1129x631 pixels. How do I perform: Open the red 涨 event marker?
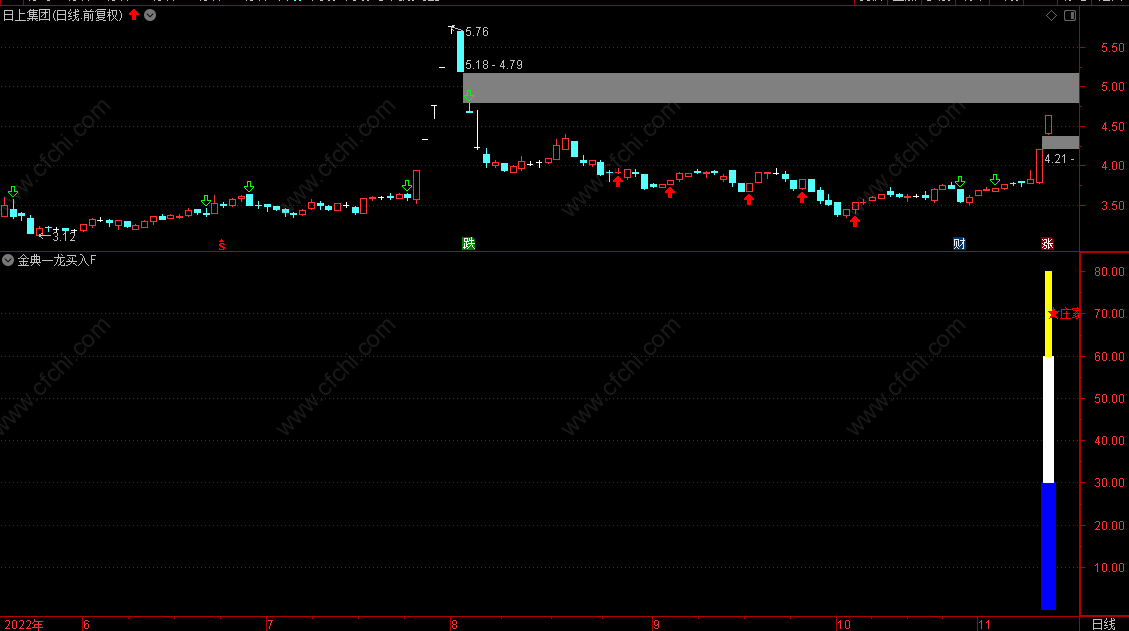pyautogui.click(x=1048, y=243)
